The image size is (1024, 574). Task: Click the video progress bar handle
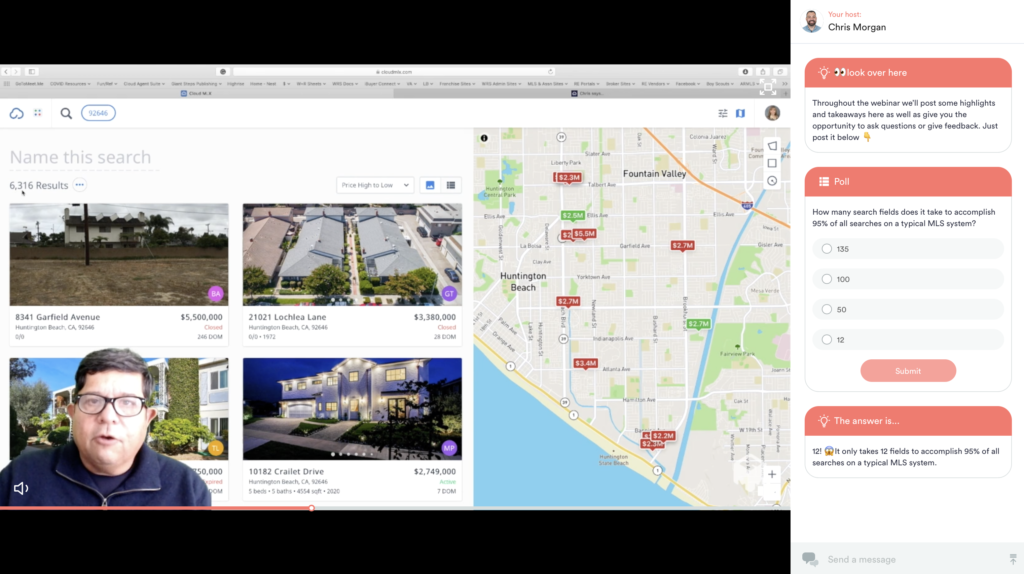click(x=312, y=508)
